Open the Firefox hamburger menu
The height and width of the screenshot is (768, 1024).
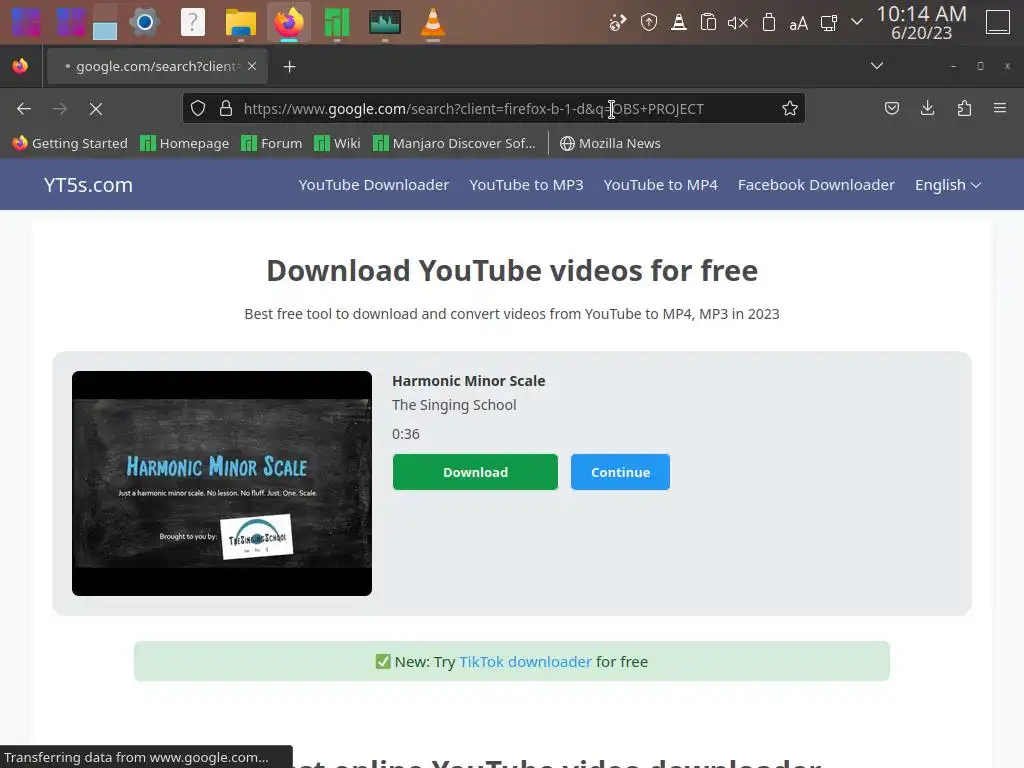pyautogui.click(x=1000, y=108)
